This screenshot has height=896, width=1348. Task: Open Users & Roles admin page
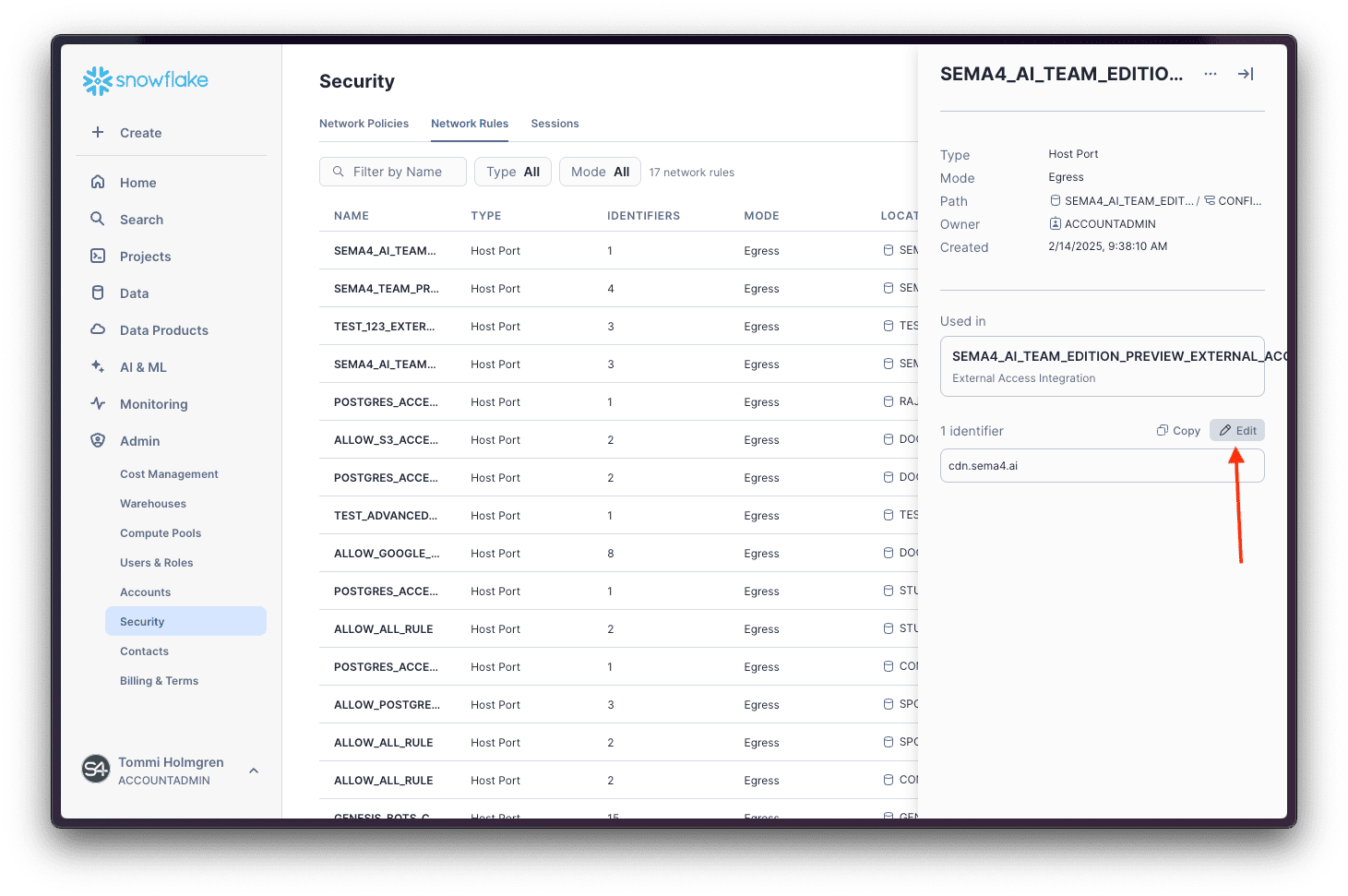click(157, 563)
